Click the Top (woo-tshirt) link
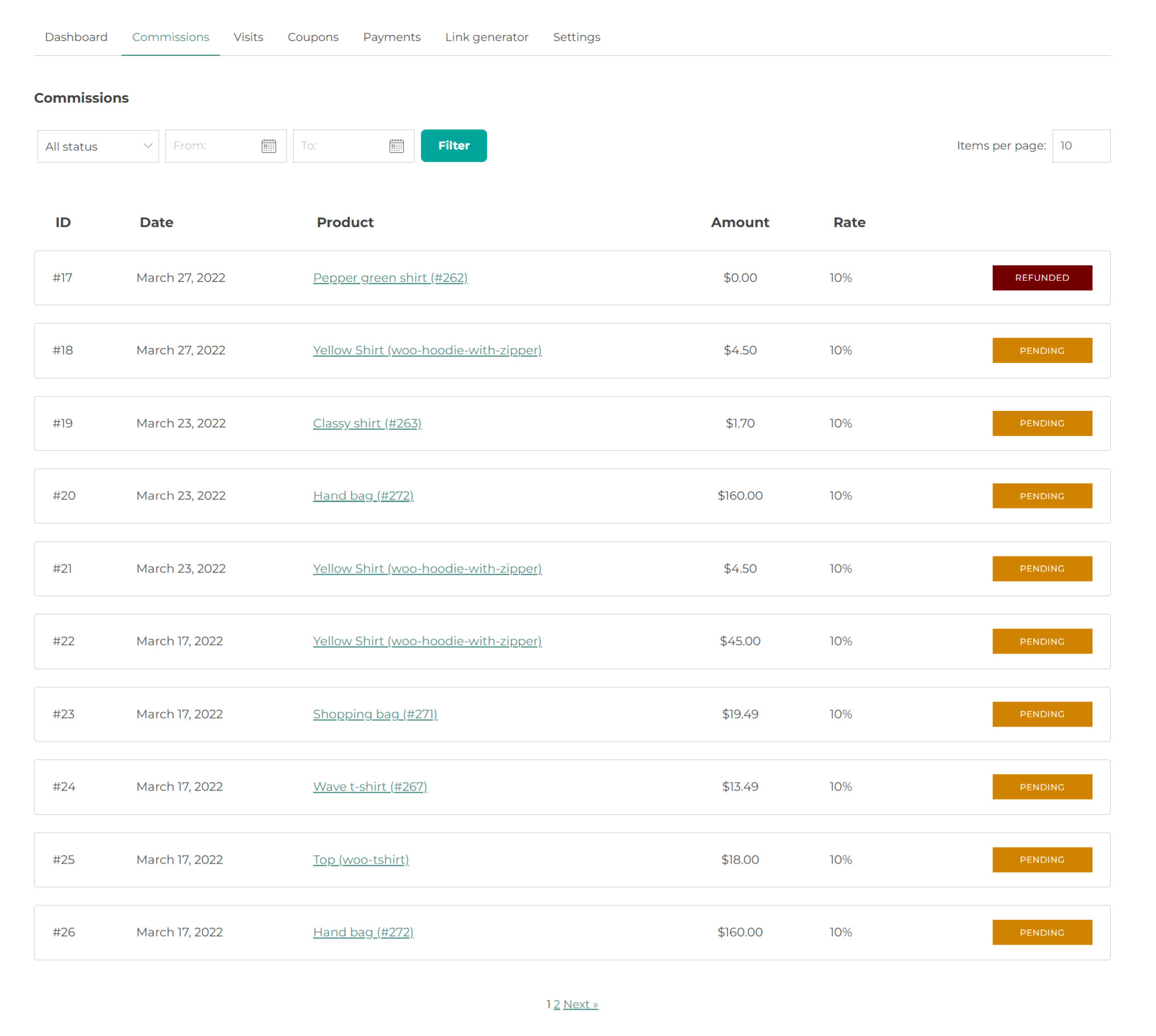This screenshot has width=1156, height=1036. (361, 860)
